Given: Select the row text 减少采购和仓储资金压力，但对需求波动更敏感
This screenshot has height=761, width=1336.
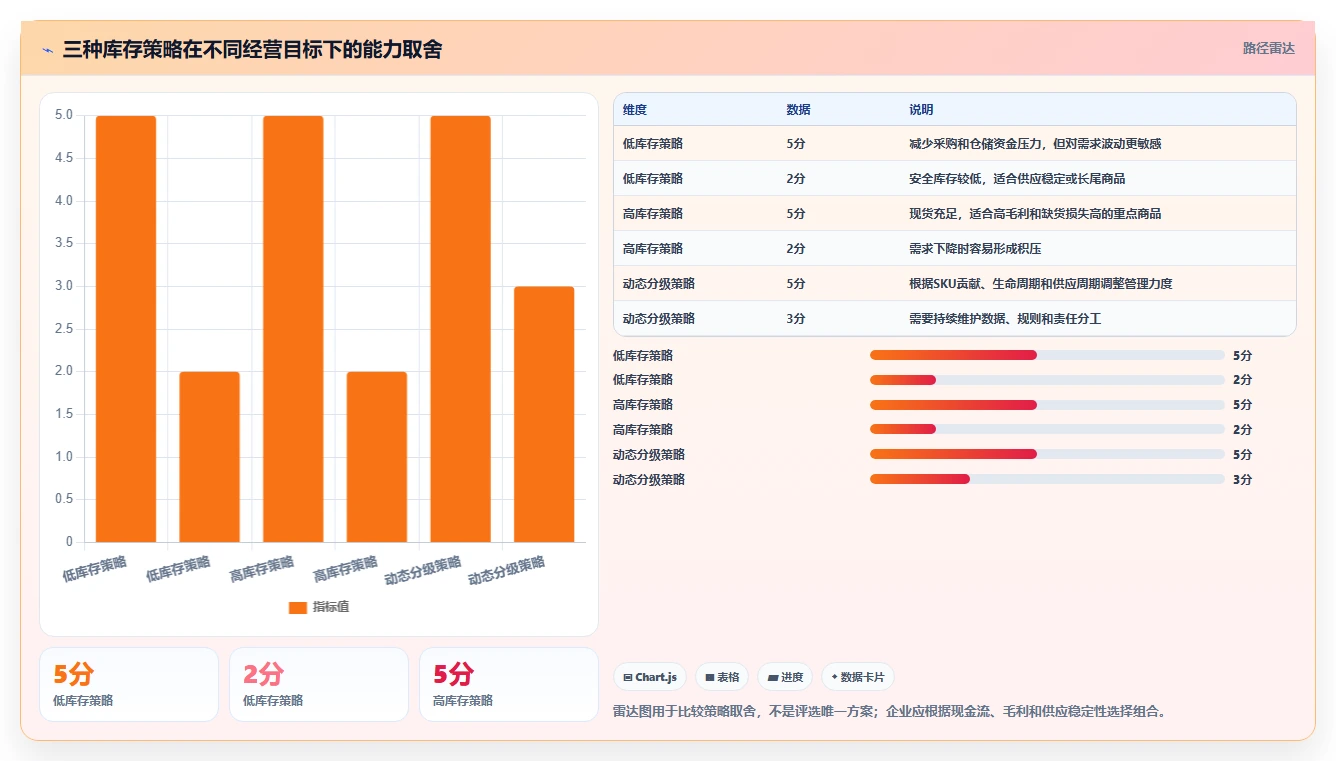Looking at the screenshot, I should 1035,144.
